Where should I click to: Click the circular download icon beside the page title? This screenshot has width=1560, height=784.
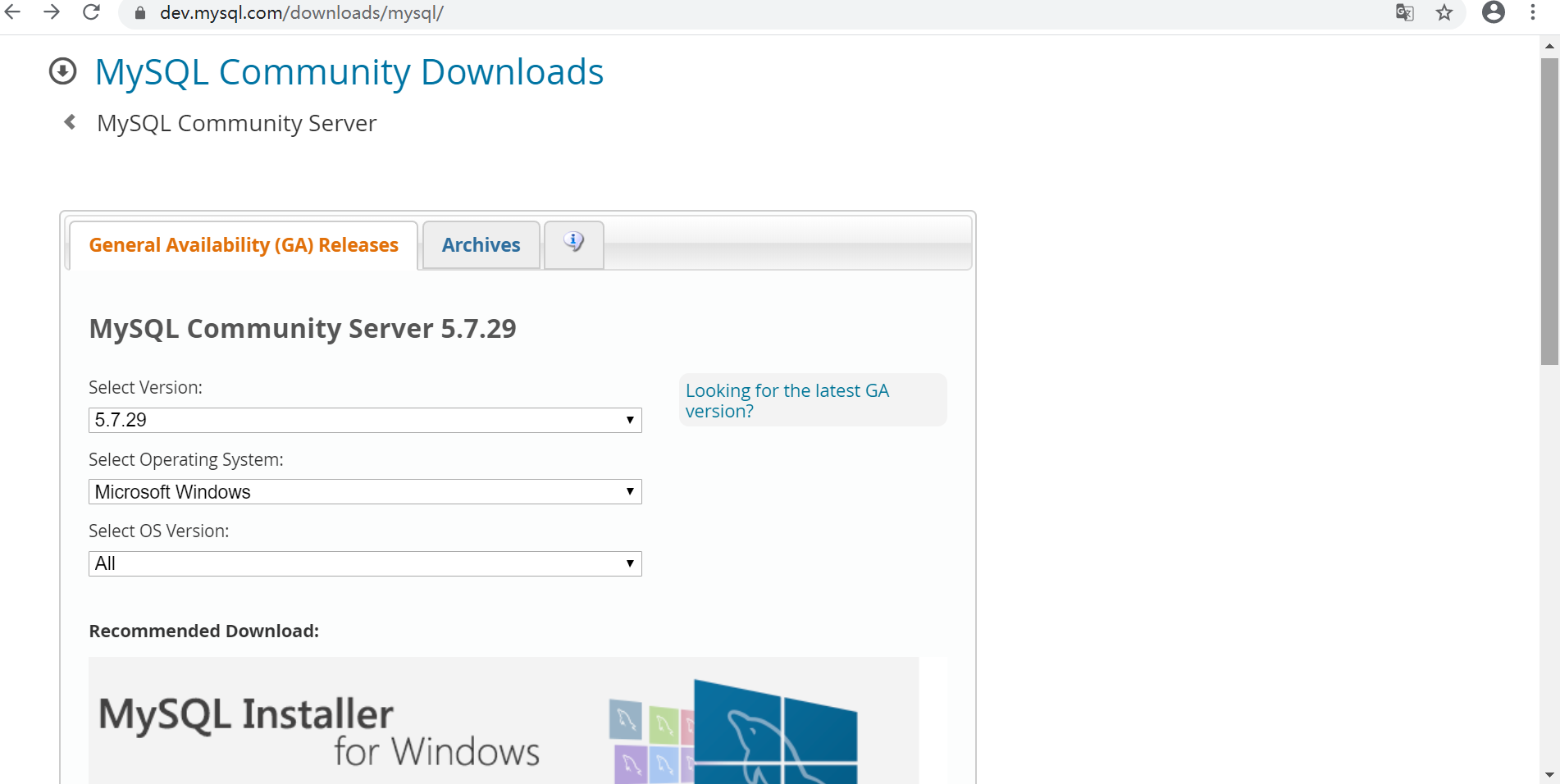click(x=63, y=71)
